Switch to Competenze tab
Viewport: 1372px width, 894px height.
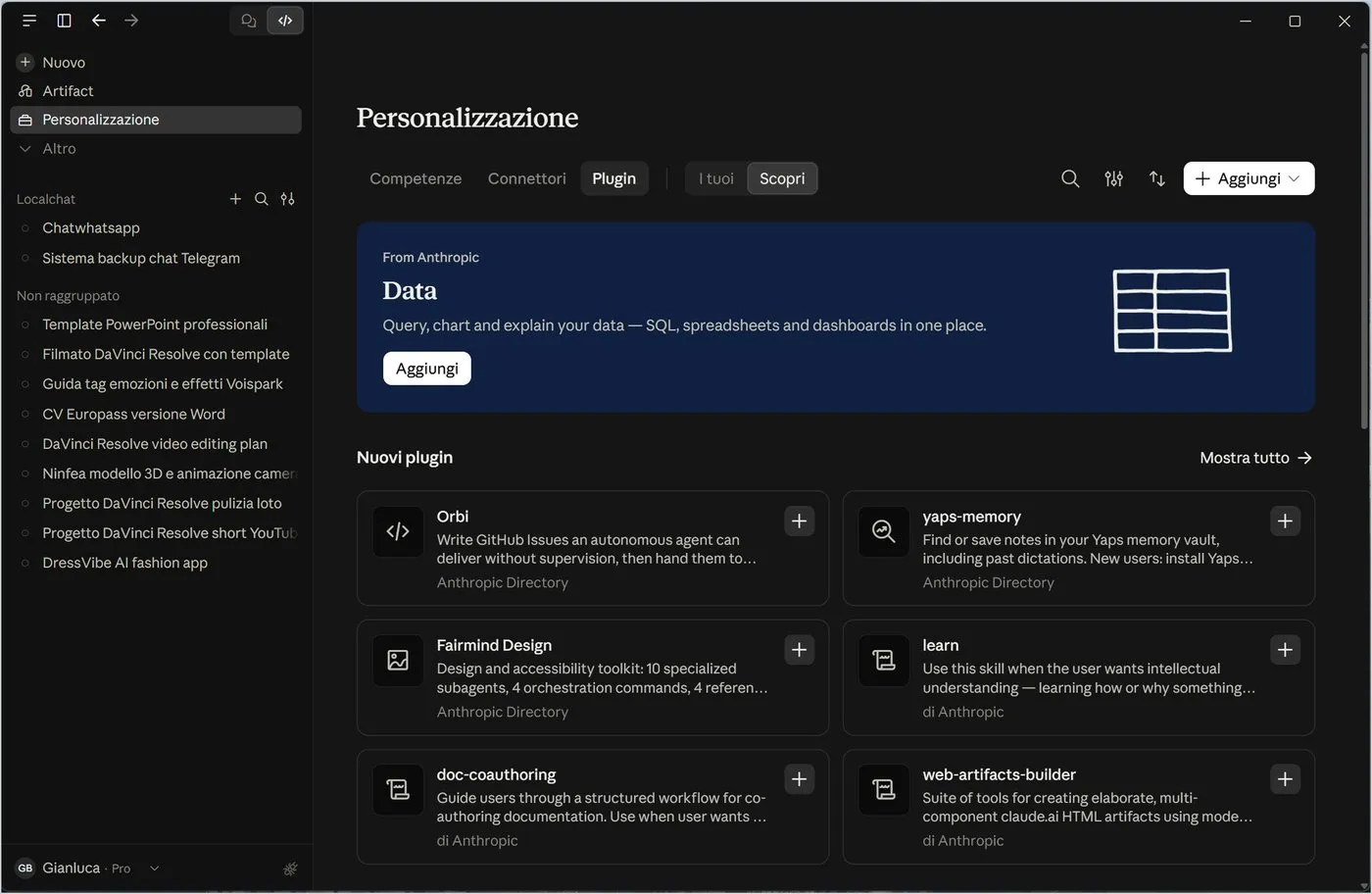416,178
